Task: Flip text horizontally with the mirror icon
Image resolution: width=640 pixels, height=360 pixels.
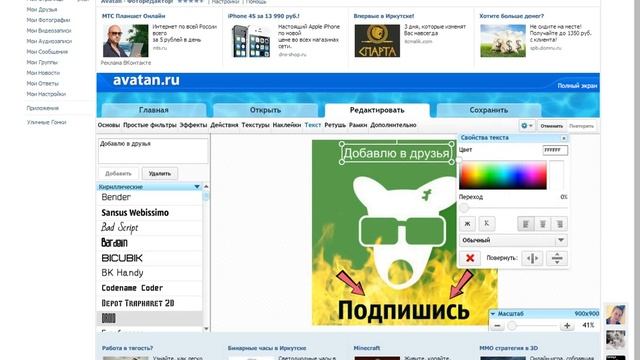Action: click(x=532, y=258)
